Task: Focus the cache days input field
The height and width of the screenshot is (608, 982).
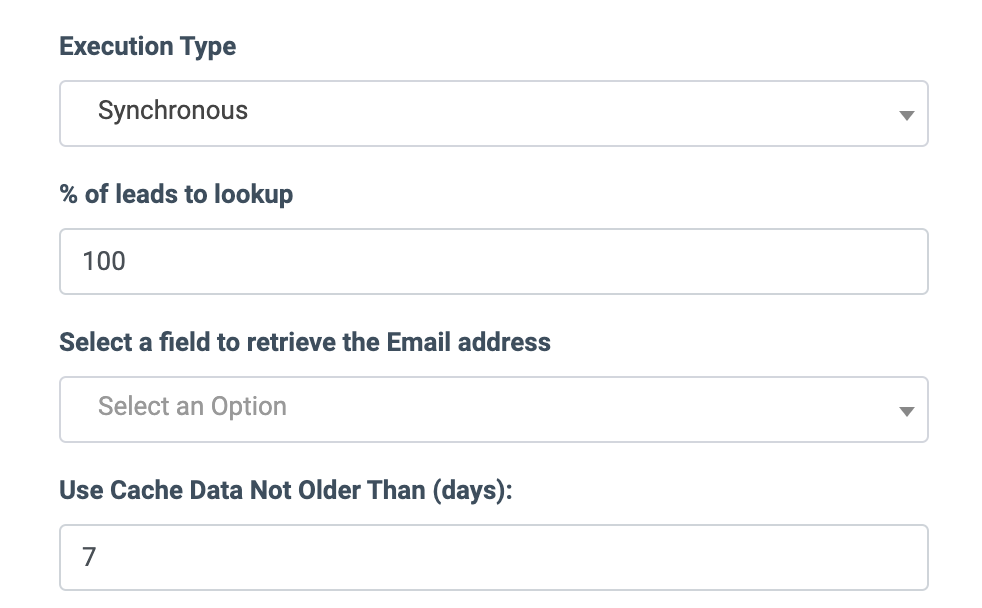Action: click(493, 557)
